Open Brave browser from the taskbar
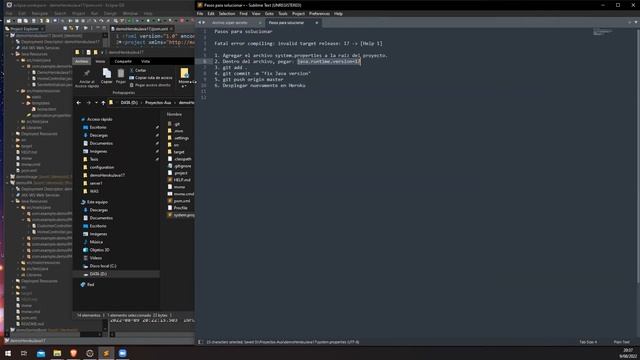 73,353
